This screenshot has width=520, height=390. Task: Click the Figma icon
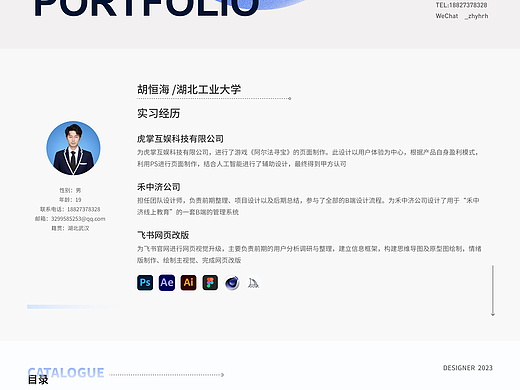coord(210,283)
